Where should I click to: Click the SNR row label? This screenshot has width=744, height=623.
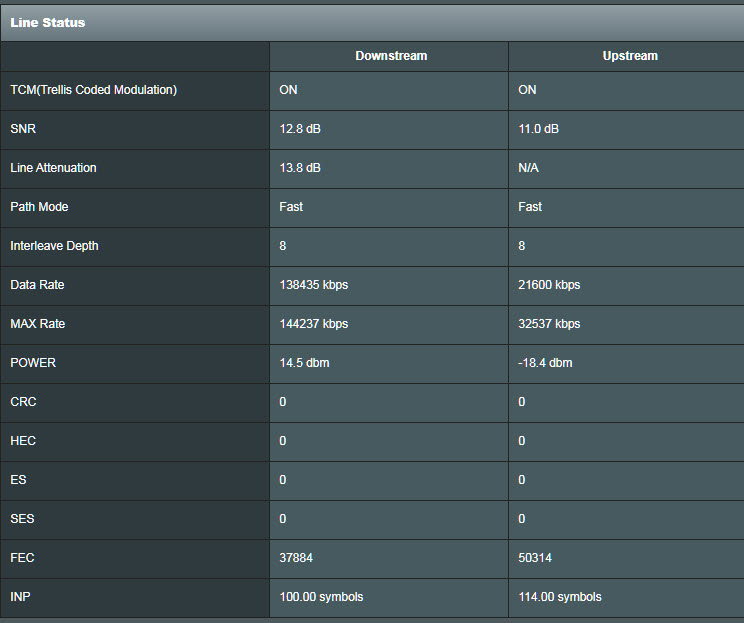click(23, 129)
